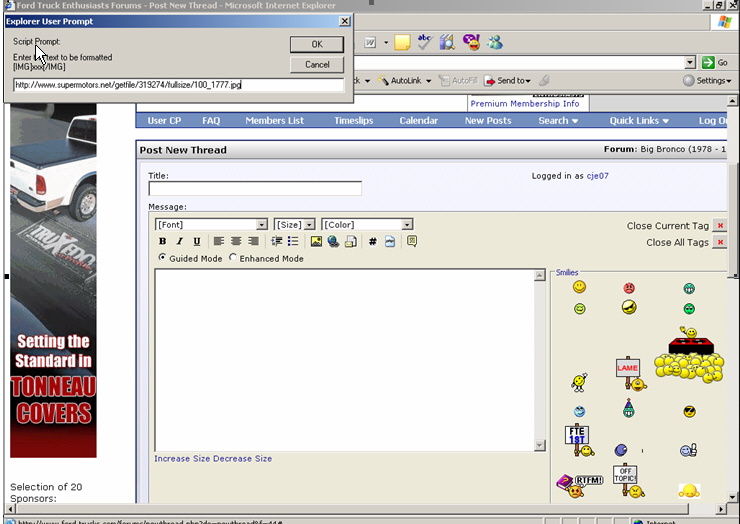Select the Guided Mode radio button
The width and height of the screenshot is (740, 524).
(x=162, y=257)
